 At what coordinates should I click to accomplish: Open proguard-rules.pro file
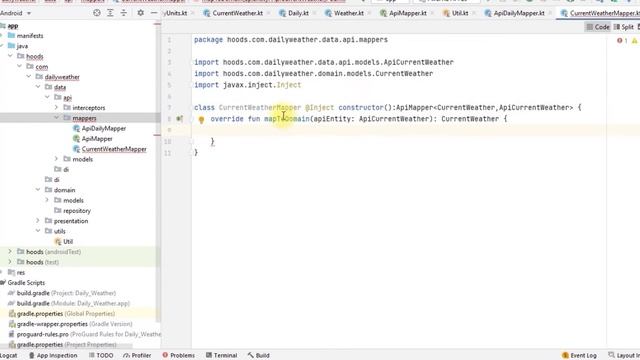click(x=84, y=334)
